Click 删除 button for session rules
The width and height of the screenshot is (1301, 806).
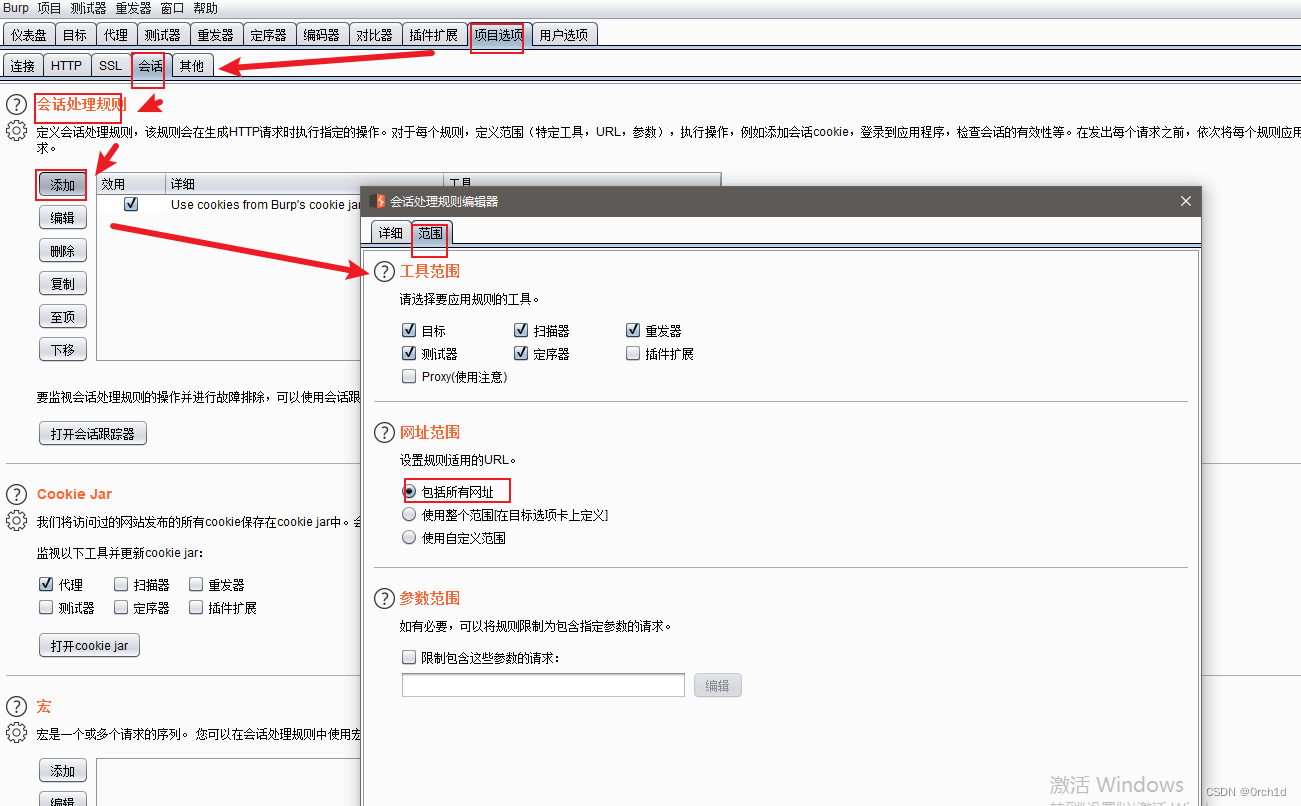[x=63, y=251]
